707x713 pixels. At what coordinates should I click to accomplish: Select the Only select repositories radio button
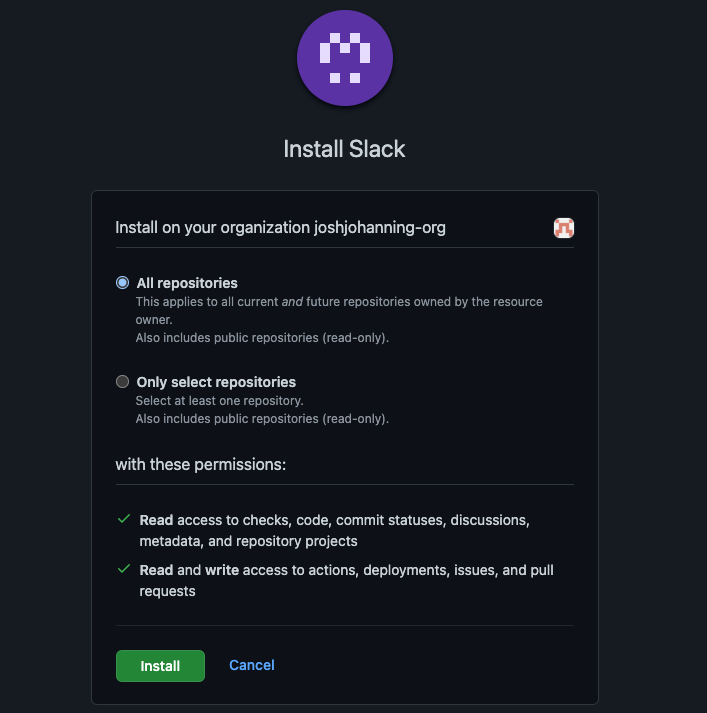123,381
